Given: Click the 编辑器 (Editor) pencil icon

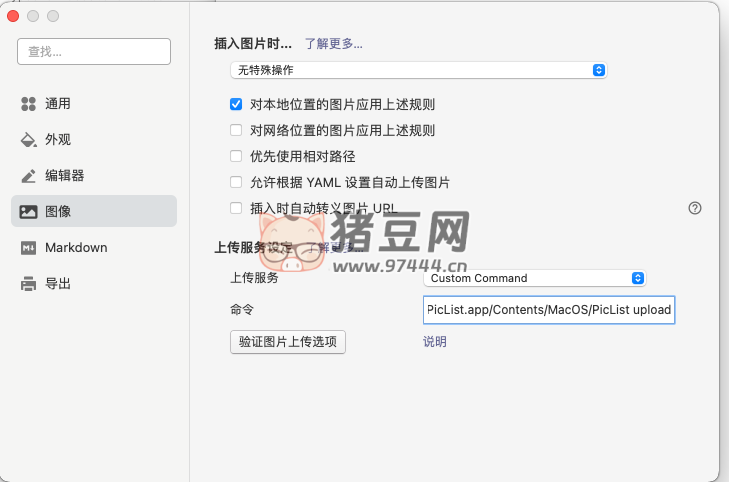Looking at the screenshot, I should click(x=28, y=176).
